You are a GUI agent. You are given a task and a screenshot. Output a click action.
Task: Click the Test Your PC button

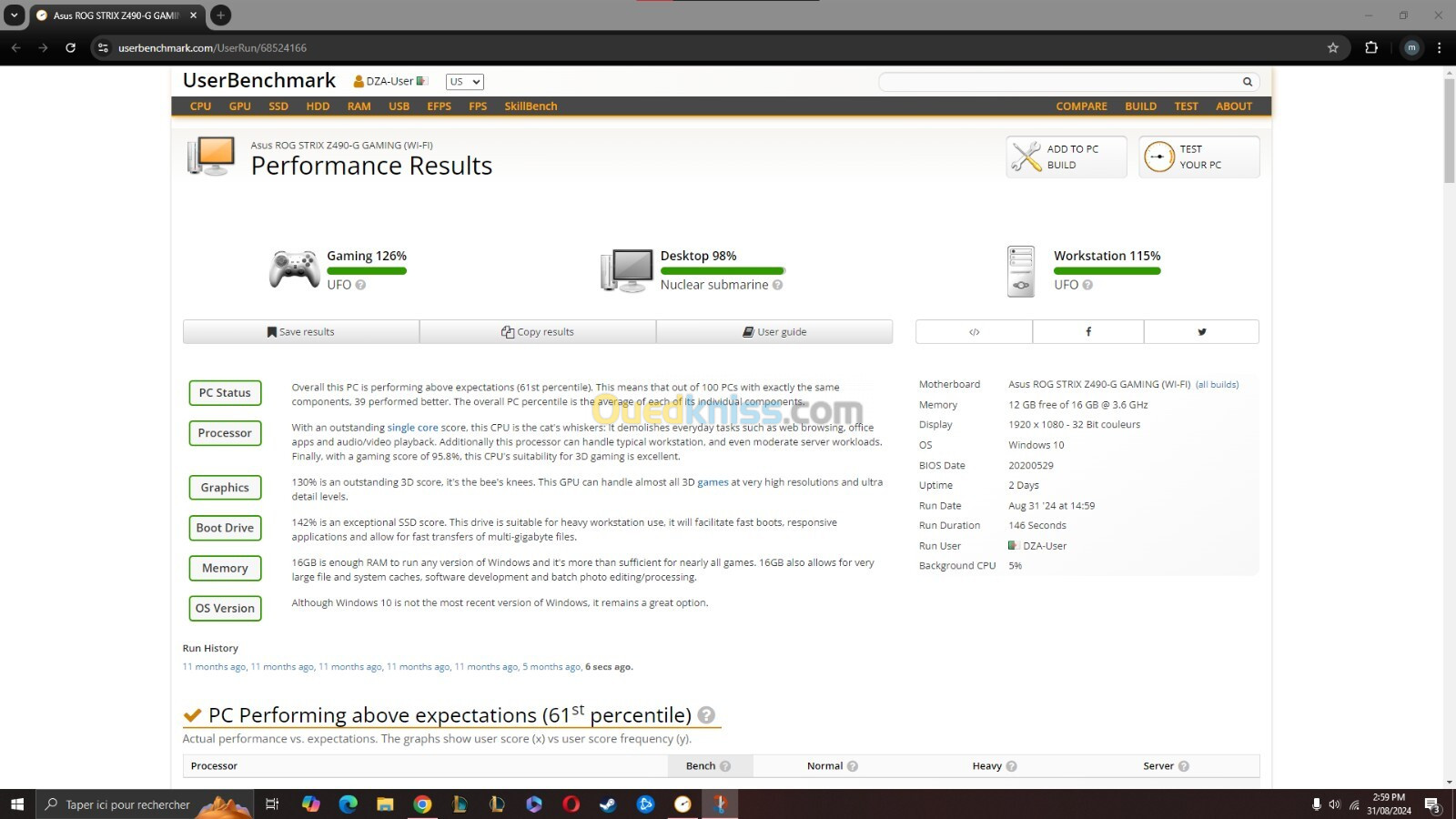tap(1199, 157)
